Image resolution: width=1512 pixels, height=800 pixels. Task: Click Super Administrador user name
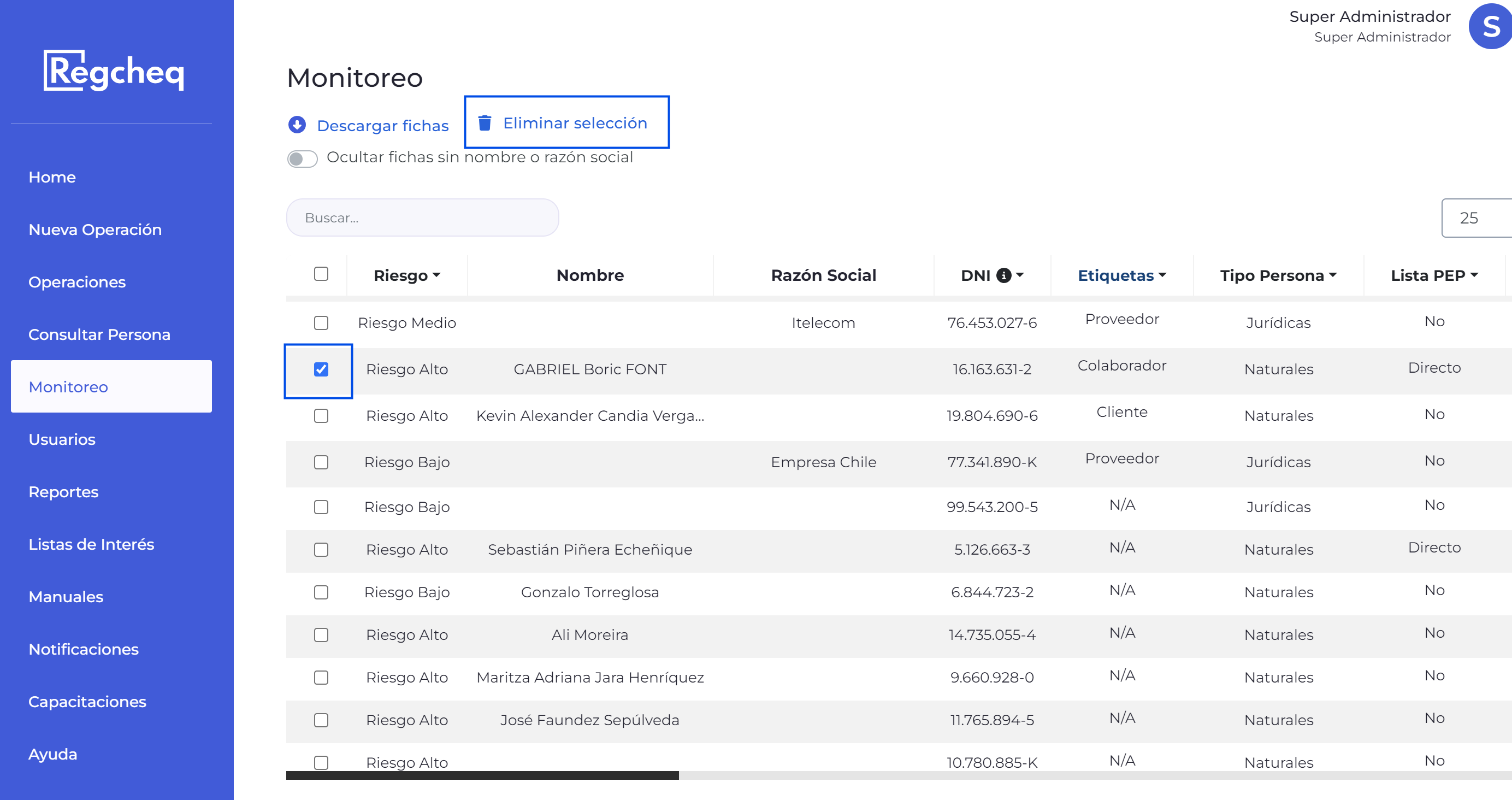pos(1370,16)
